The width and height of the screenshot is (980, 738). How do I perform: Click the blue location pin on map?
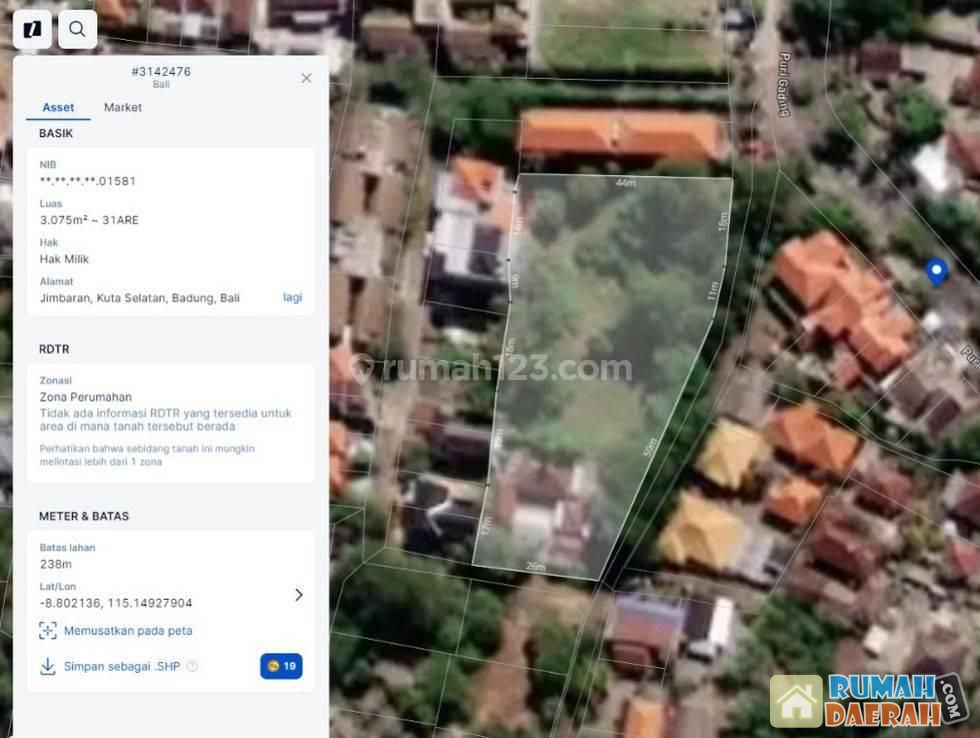pos(936,271)
